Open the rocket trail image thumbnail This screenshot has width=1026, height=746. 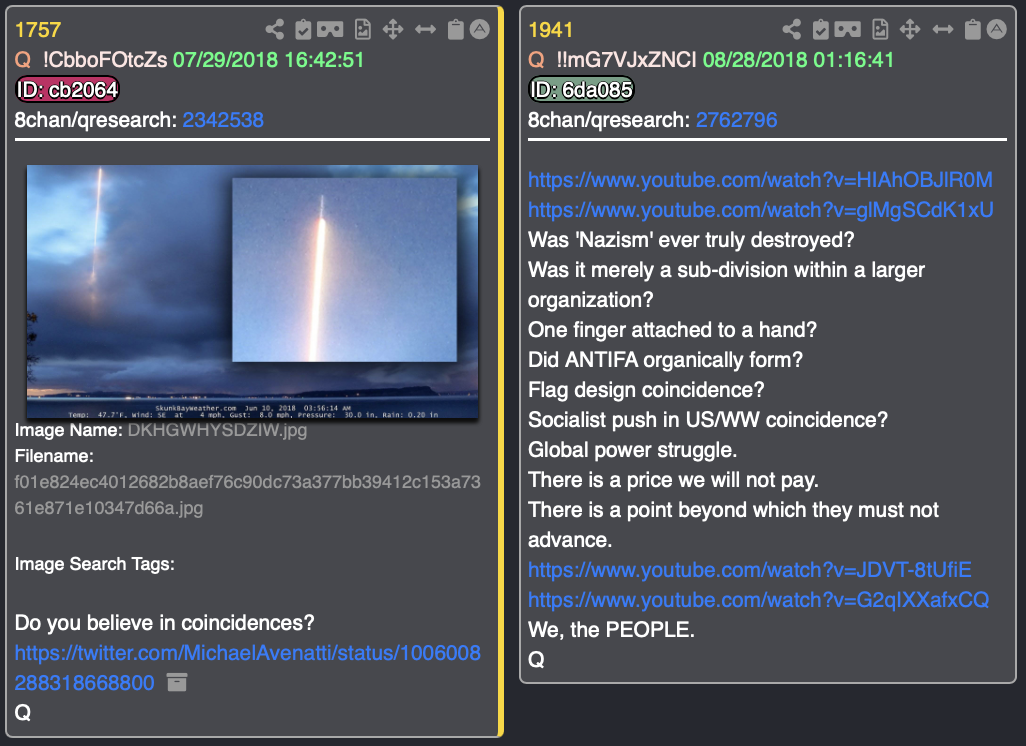coord(253,291)
